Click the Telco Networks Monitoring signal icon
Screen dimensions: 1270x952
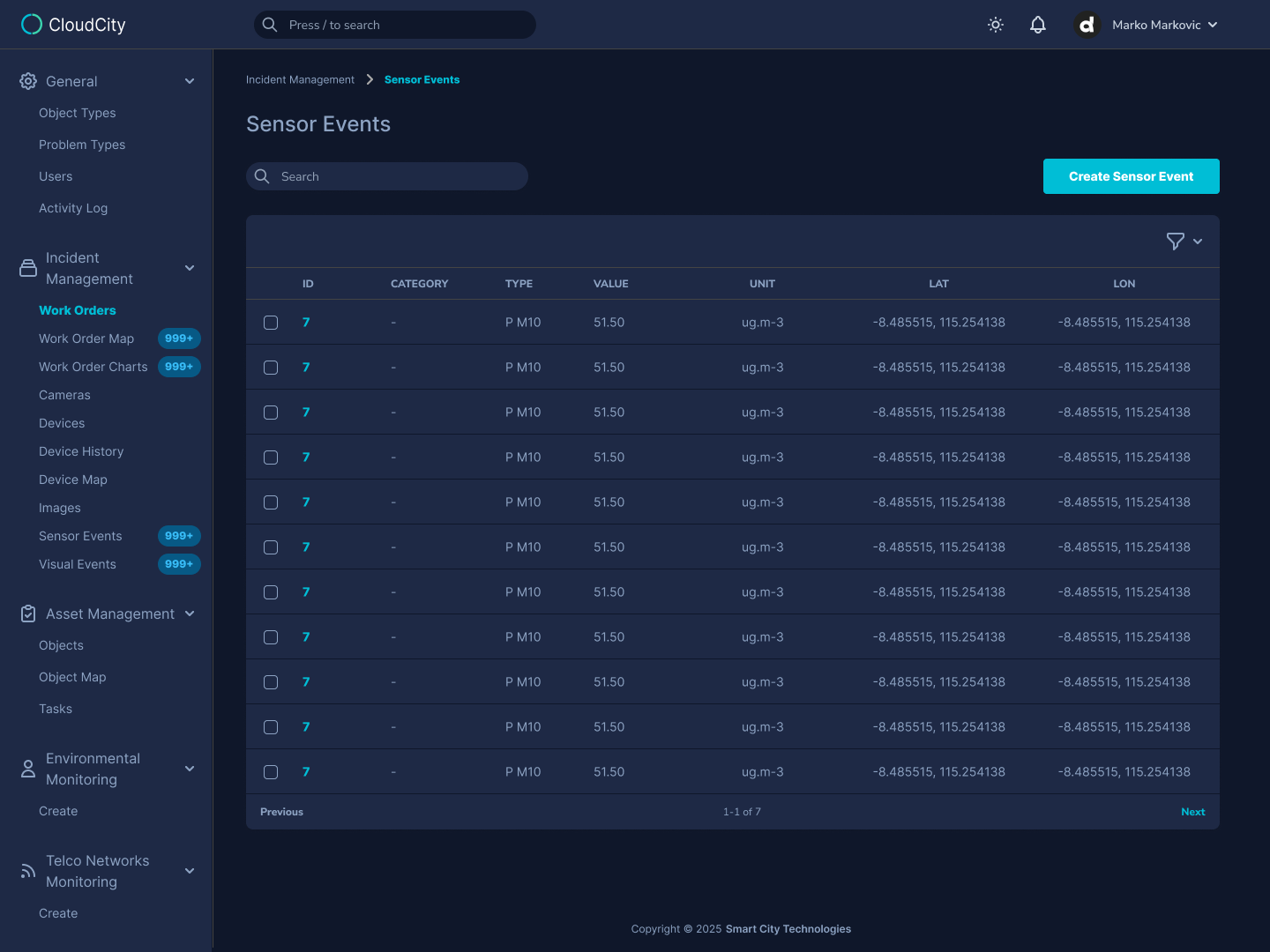coord(26,870)
